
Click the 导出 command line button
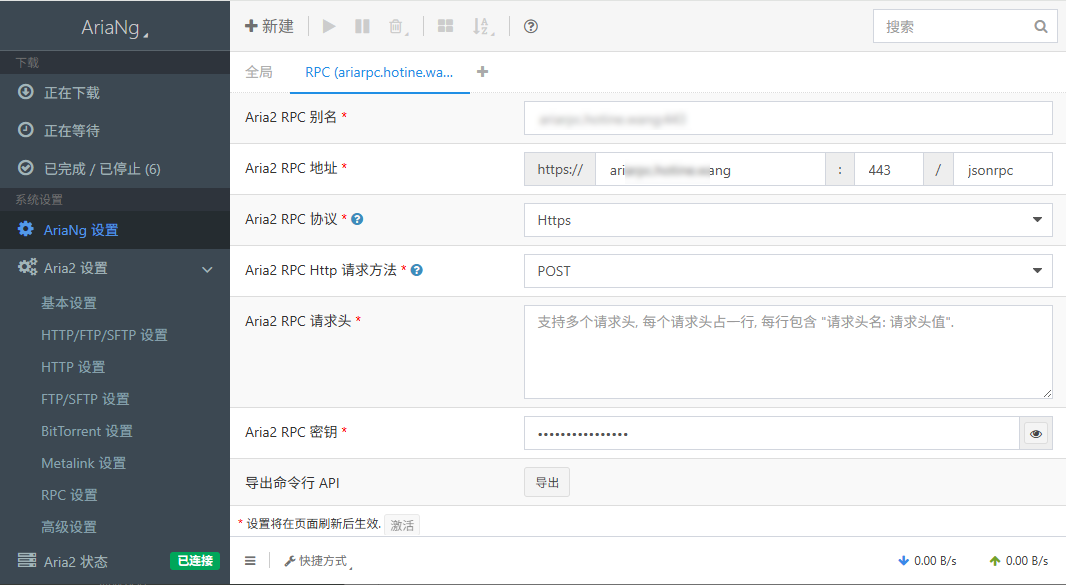[546, 481]
